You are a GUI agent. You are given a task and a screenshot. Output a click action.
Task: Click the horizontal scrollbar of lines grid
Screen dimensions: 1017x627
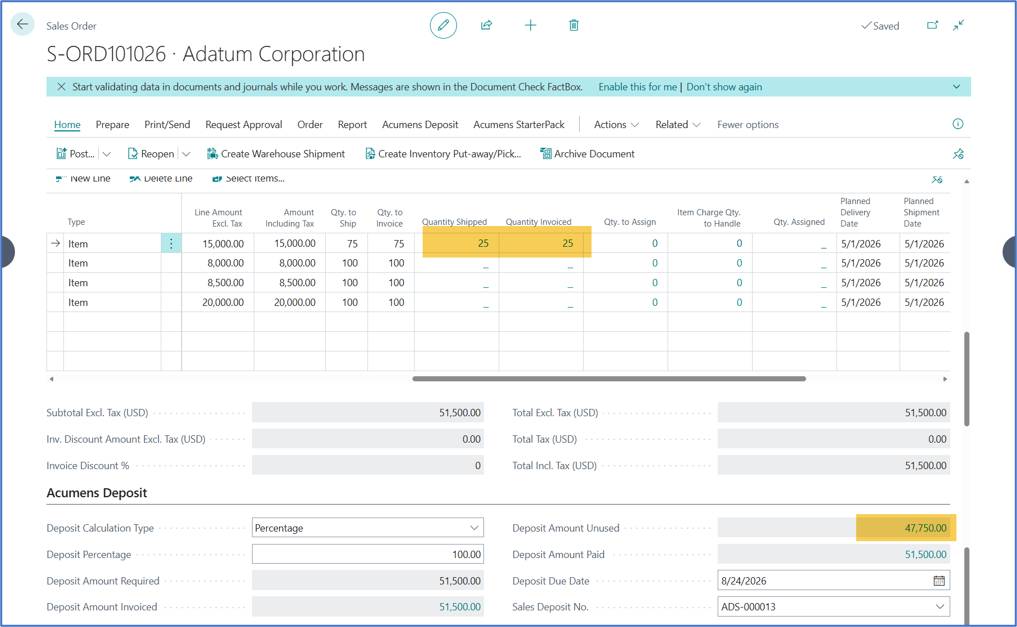coord(609,379)
